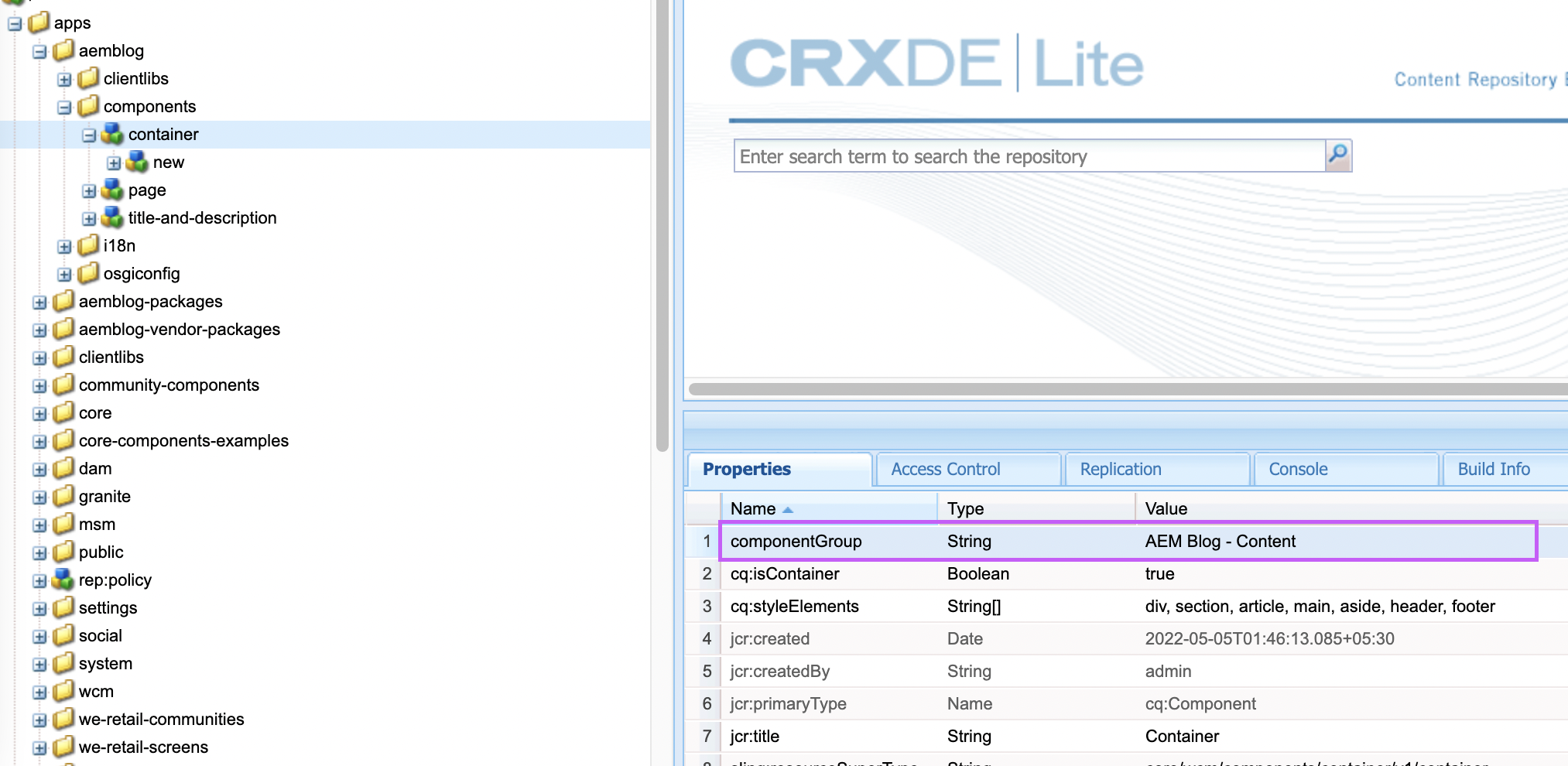Sort properties by Name column header
Viewport: 1568px width, 766px height.
(829, 508)
